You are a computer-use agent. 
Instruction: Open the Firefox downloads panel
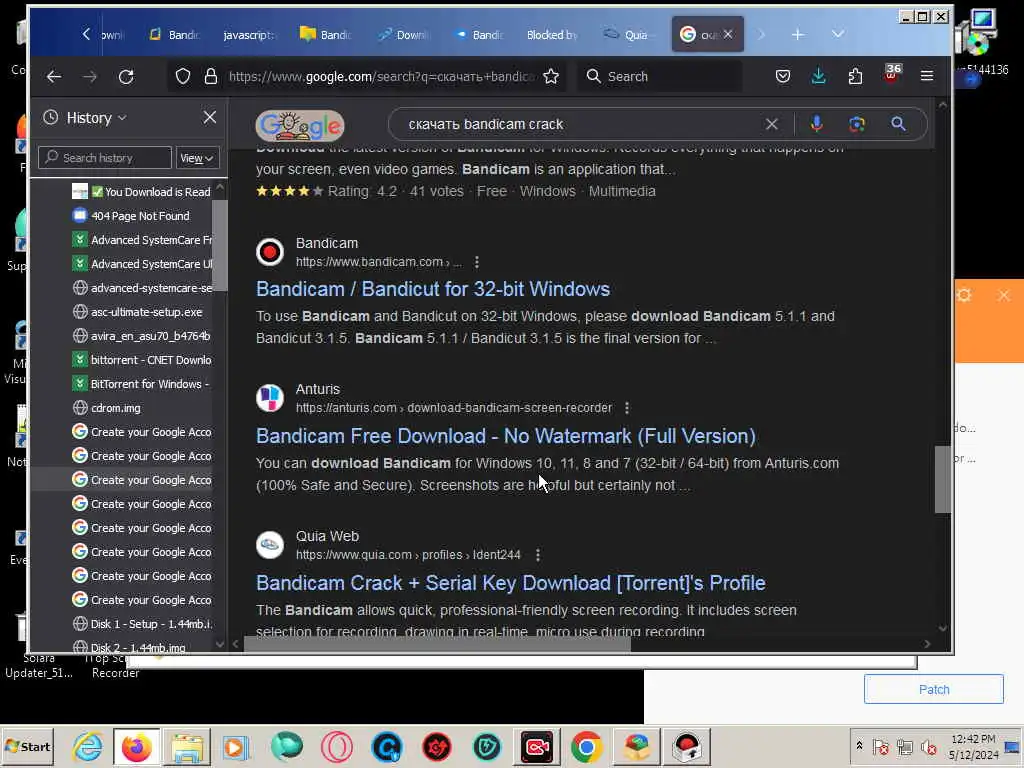(818, 76)
